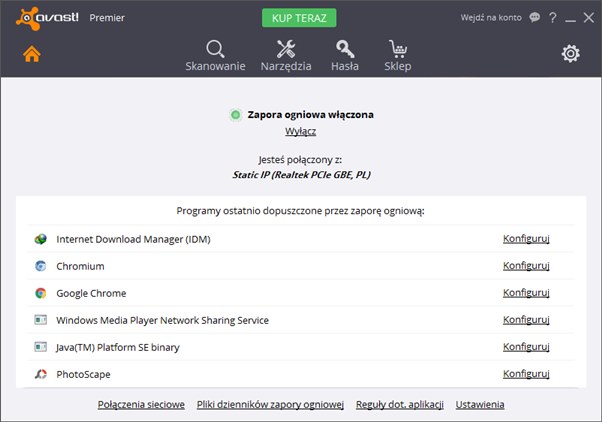Click Internet Download Manager icon
The width and height of the screenshot is (602, 422).
coord(41,239)
